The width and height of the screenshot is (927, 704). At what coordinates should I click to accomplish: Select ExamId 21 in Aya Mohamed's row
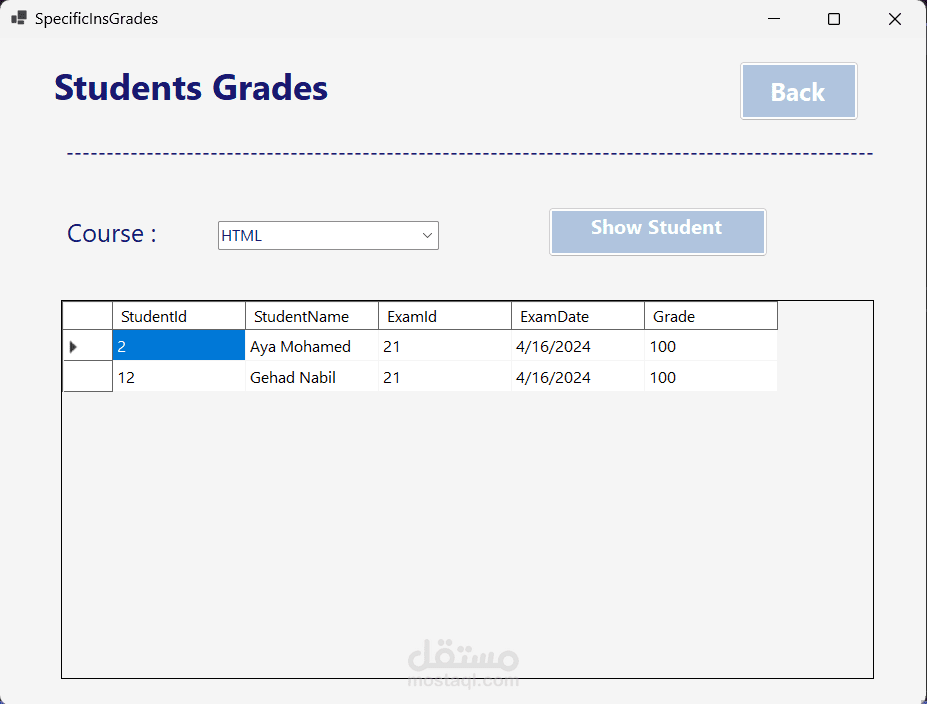tap(445, 346)
